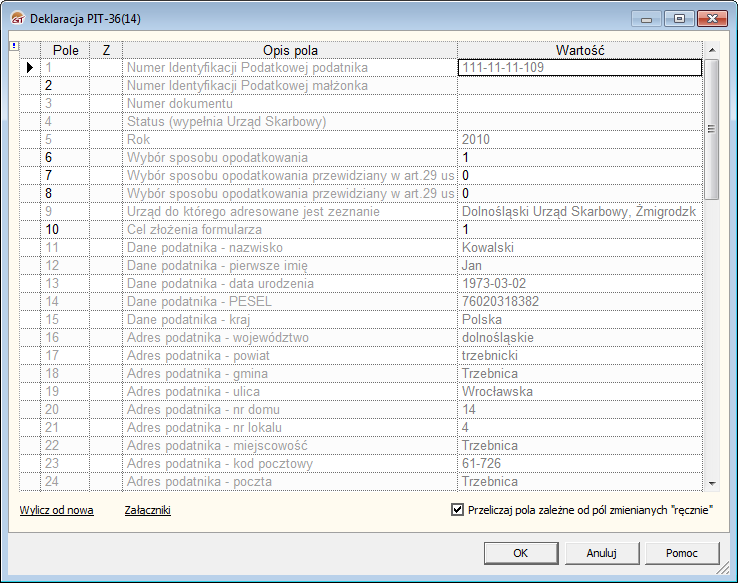The image size is (738, 583).
Task: Click the 'Opis pola' column header
Action: [x=291, y=50]
